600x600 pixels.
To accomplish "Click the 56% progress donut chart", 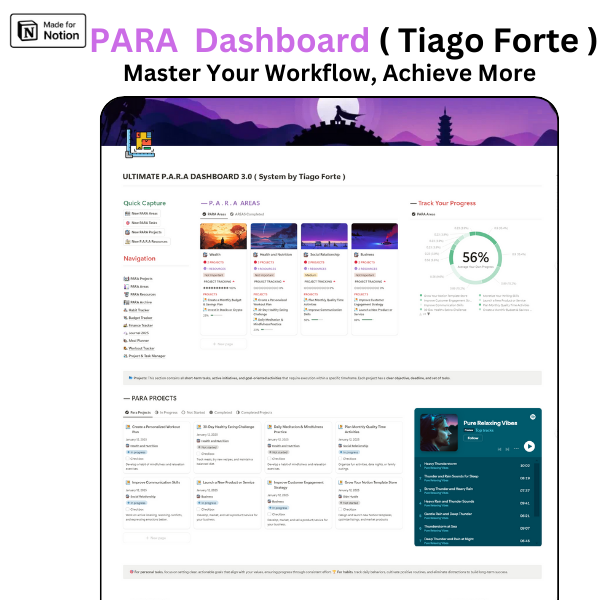I will click(475, 258).
